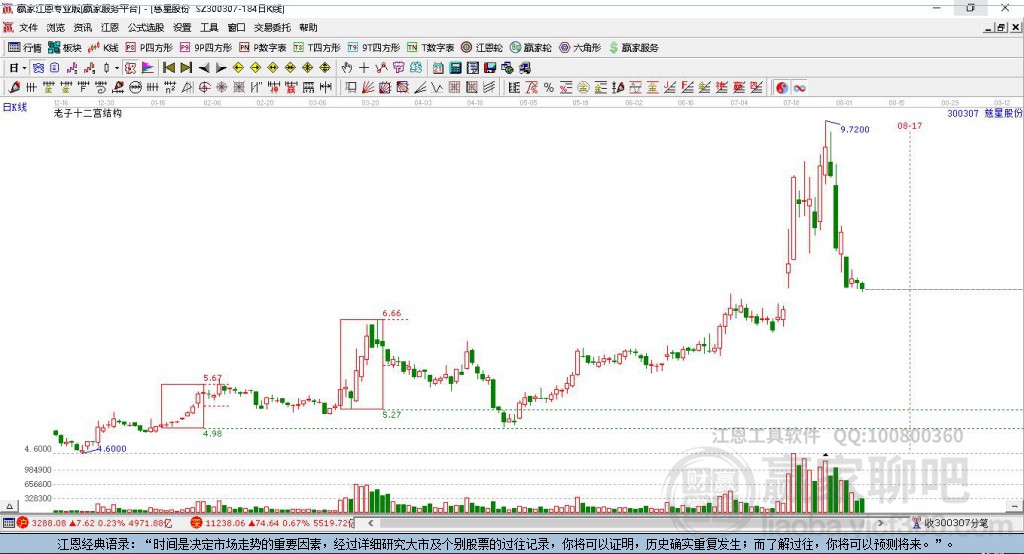Click the 行情 quotes button
Image resolution: width=1024 pixels, height=554 pixels.
[25, 47]
